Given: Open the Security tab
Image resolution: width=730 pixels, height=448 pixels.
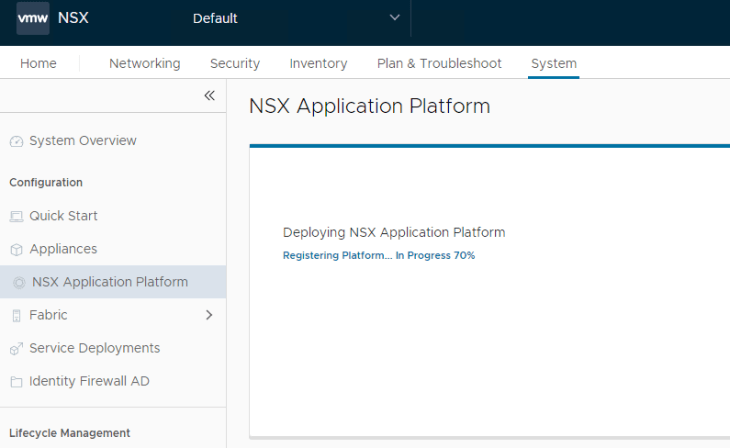Looking at the screenshot, I should [x=235, y=63].
